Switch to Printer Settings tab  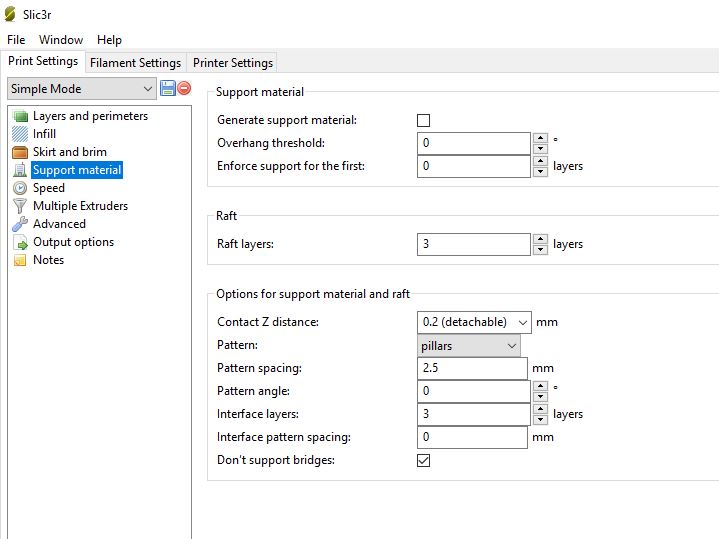[x=233, y=63]
